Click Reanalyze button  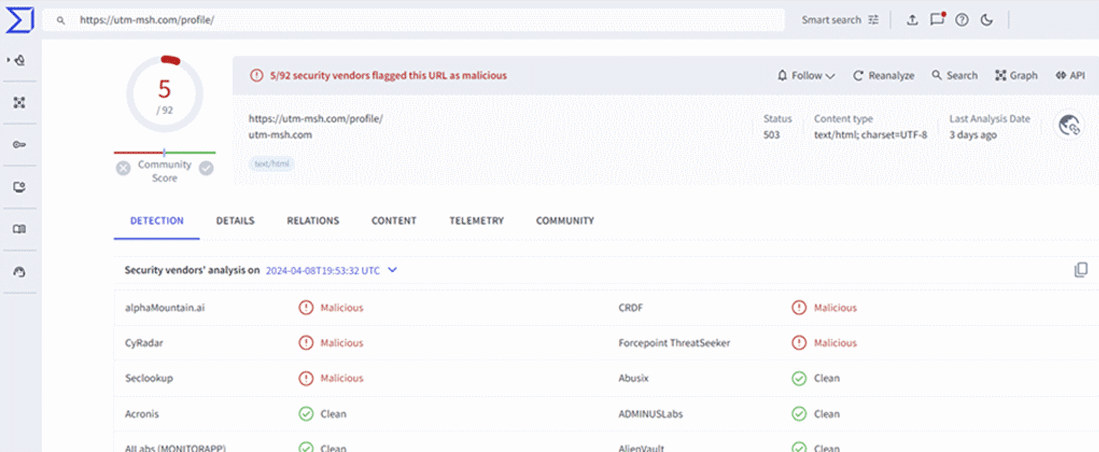pyautogui.click(x=883, y=76)
